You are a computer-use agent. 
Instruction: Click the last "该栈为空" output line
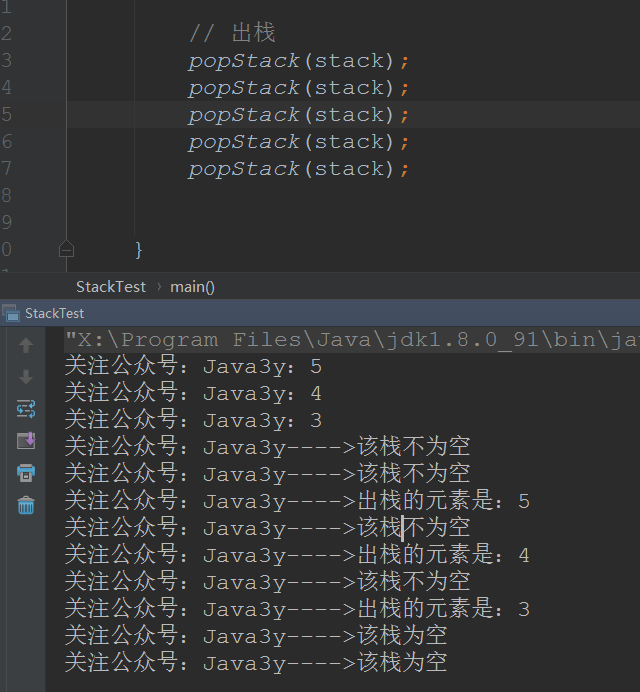tap(256, 663)
